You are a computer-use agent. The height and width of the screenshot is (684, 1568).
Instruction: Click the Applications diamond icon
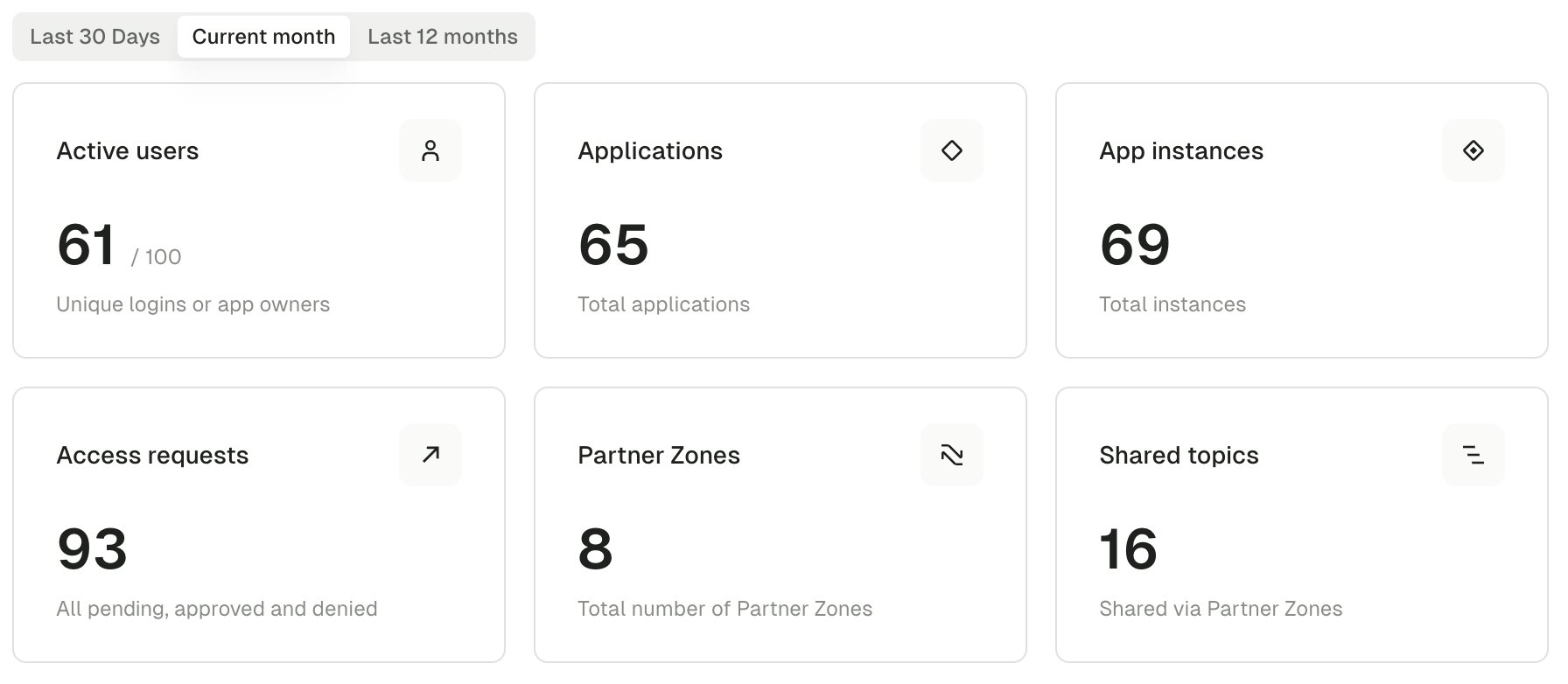pos(952,150)
